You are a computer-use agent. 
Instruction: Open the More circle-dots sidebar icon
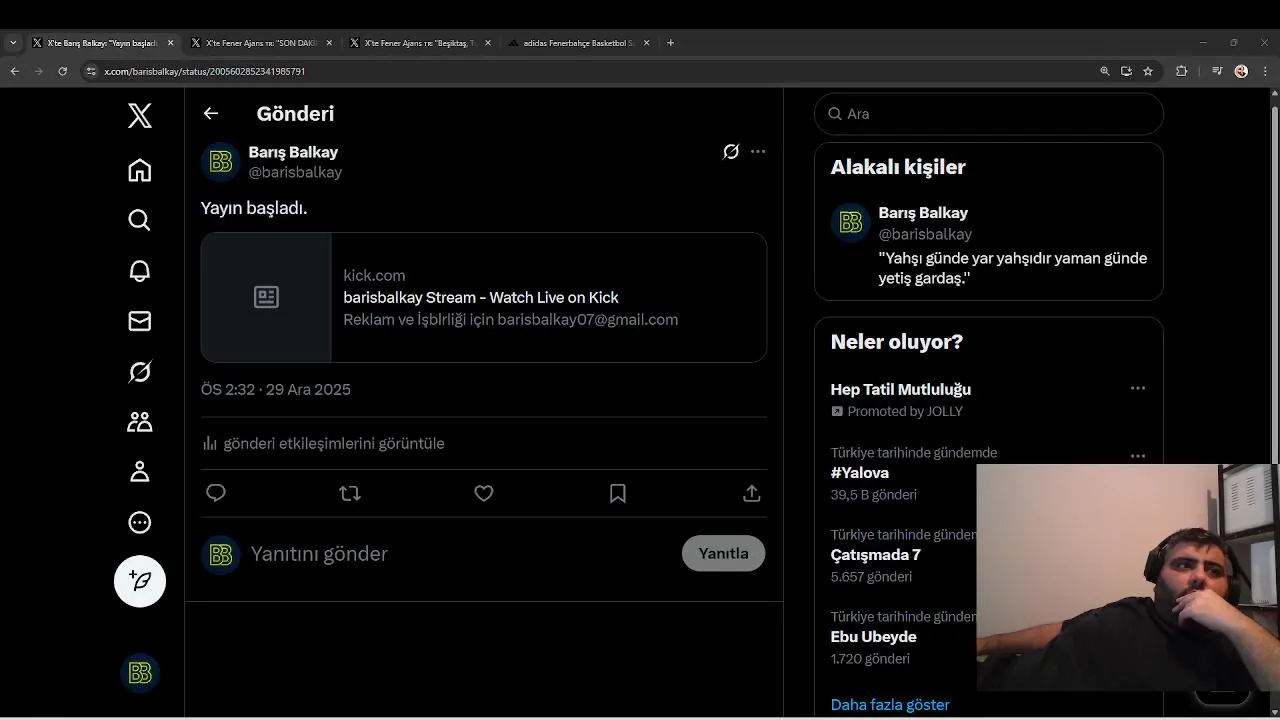pyautogui.click(x=140, y=522)
